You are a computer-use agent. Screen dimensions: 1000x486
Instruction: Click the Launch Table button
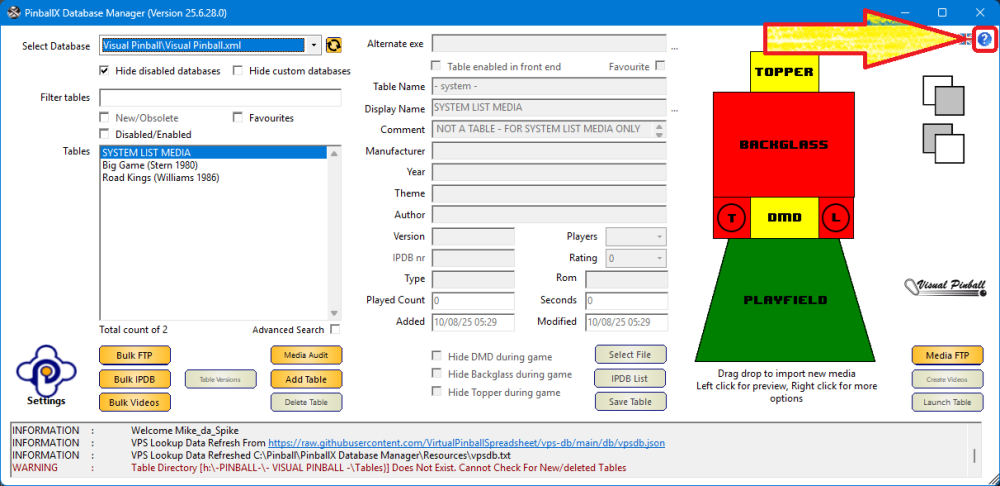click(x=947, y=402)
